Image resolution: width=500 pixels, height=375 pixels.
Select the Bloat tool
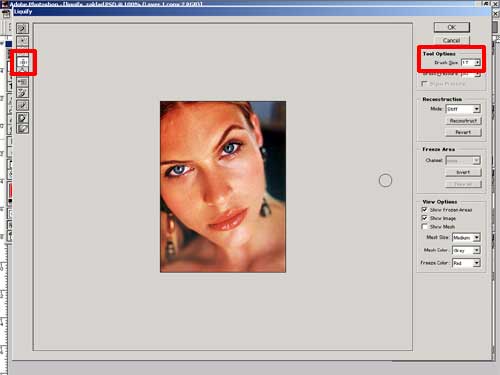(22, 69)
